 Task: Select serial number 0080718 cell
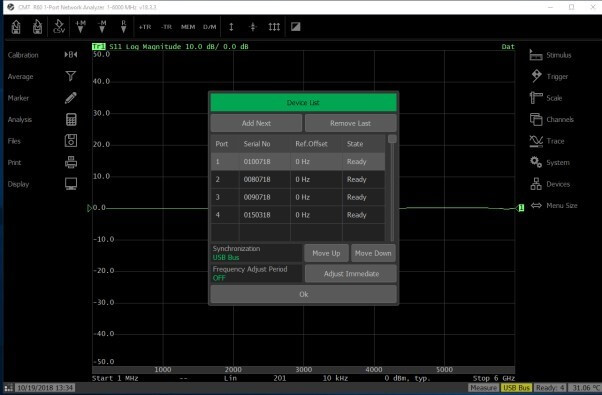tap(265, 179)
